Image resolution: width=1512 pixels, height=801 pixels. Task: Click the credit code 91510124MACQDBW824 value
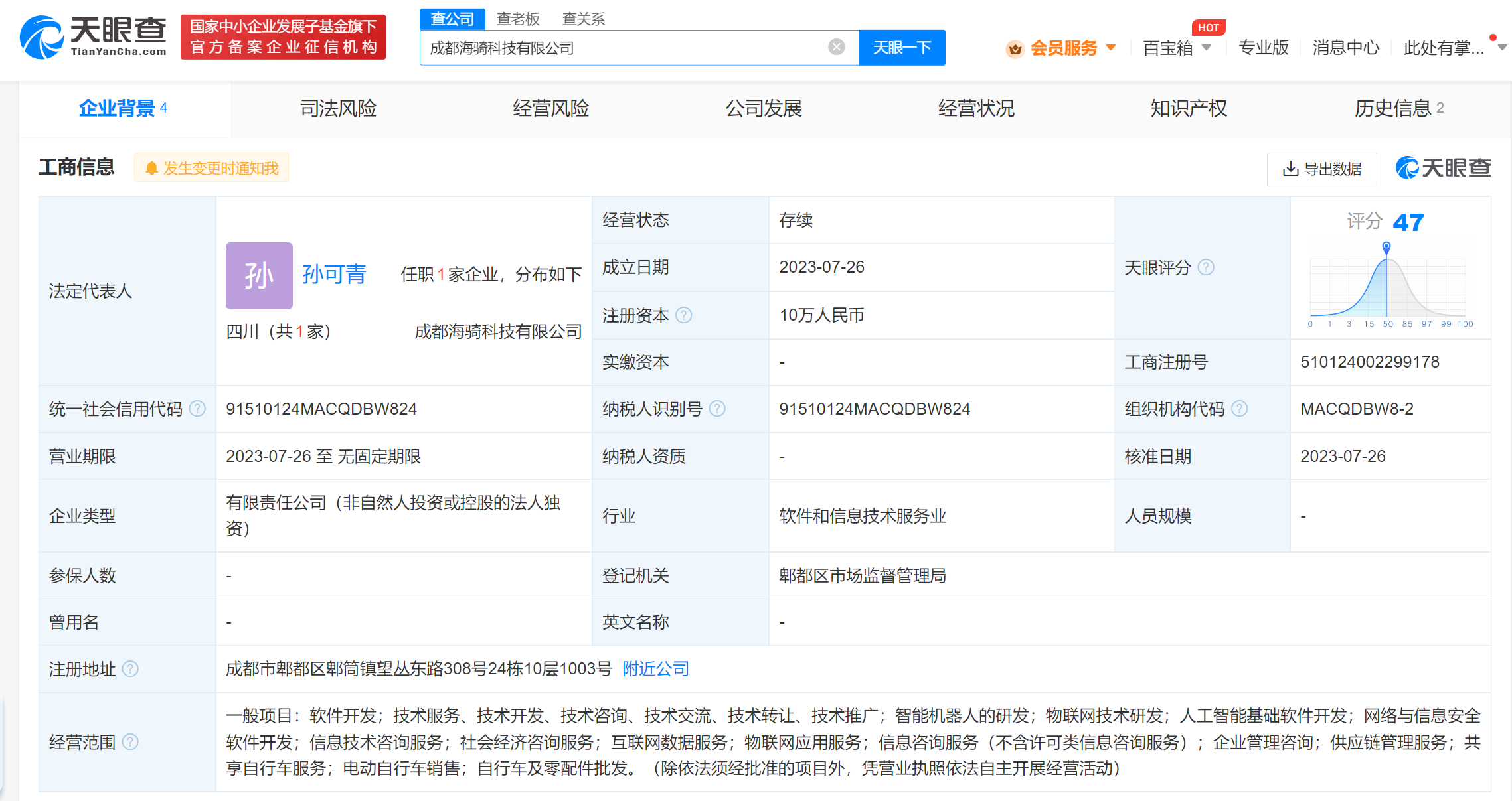point(321,409)
